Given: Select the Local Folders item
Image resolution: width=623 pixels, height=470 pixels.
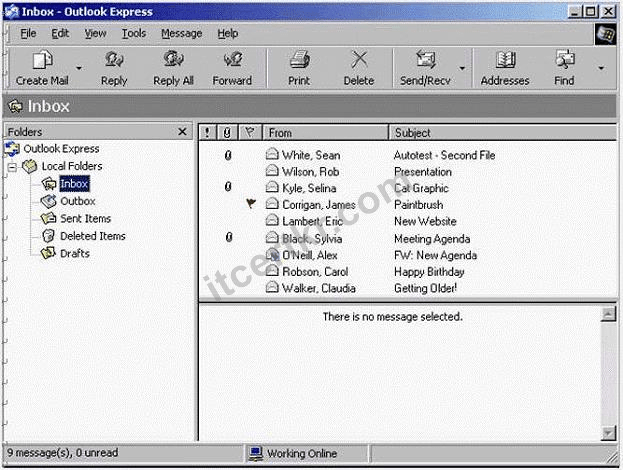Looking at the screenshot, I should [x=72, y=166].
